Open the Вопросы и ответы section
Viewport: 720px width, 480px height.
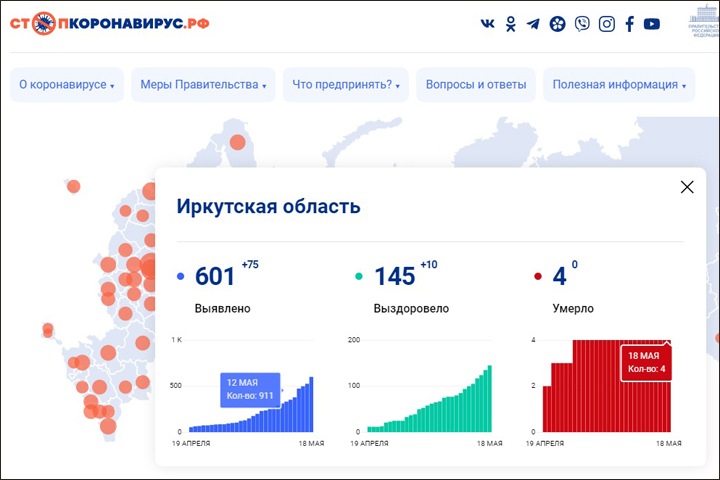click(x=476, y=85)
